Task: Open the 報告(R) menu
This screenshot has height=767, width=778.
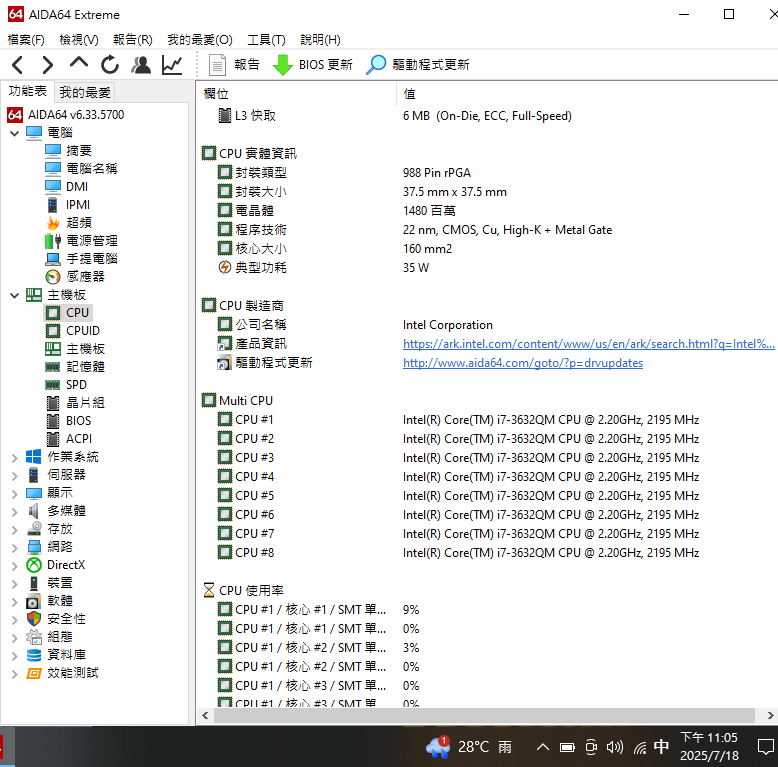Action: point(132,40)
